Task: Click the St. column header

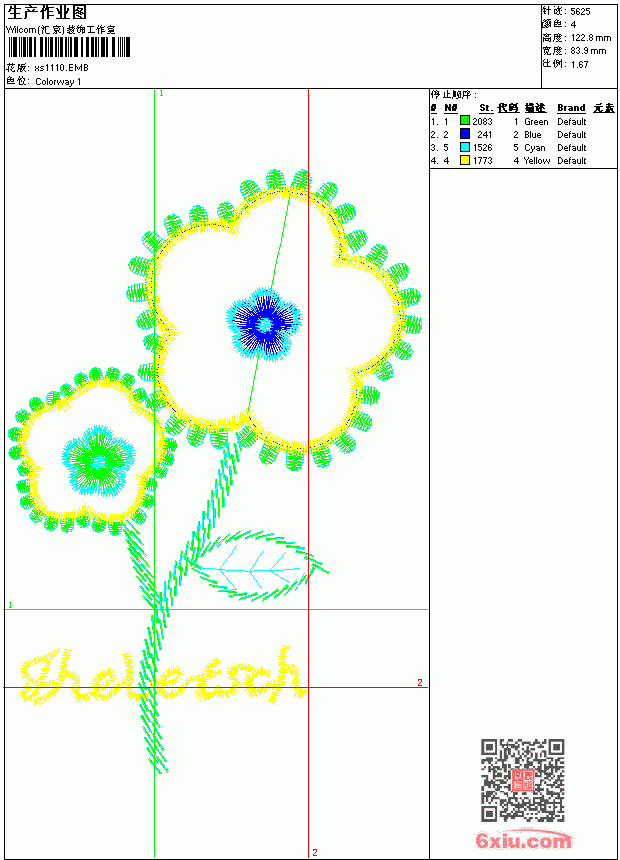Action: pyautogui.click(x=486, y=108)
